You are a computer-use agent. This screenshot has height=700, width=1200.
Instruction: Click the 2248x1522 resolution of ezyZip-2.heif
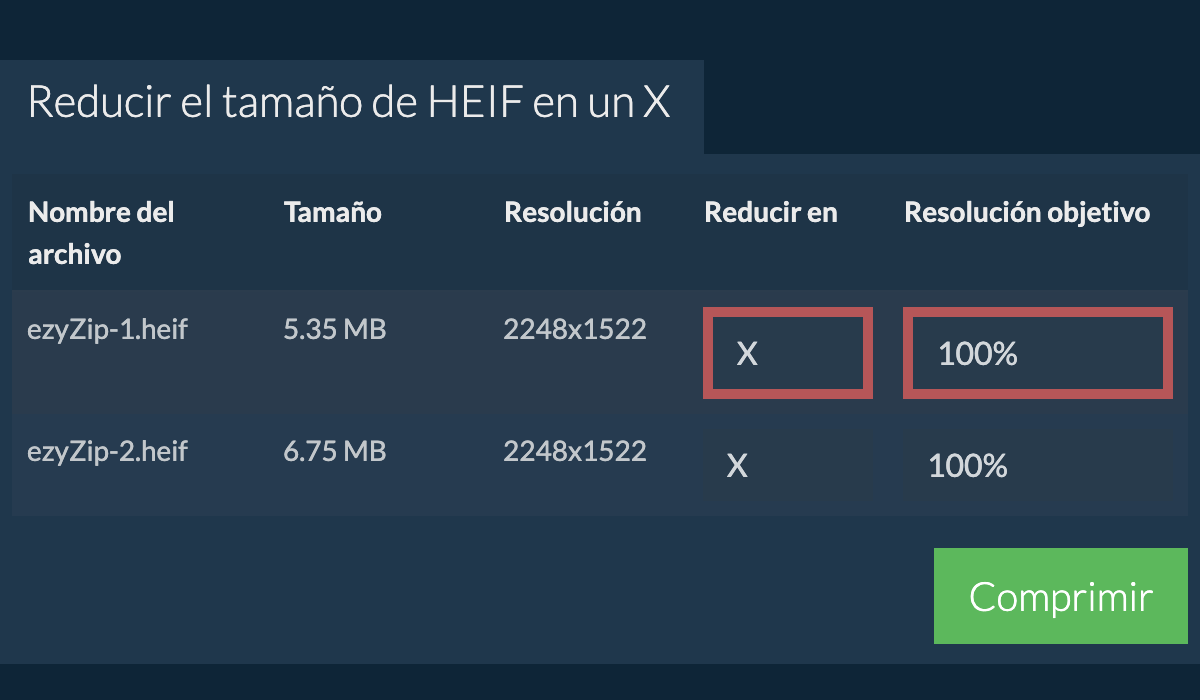575,451
